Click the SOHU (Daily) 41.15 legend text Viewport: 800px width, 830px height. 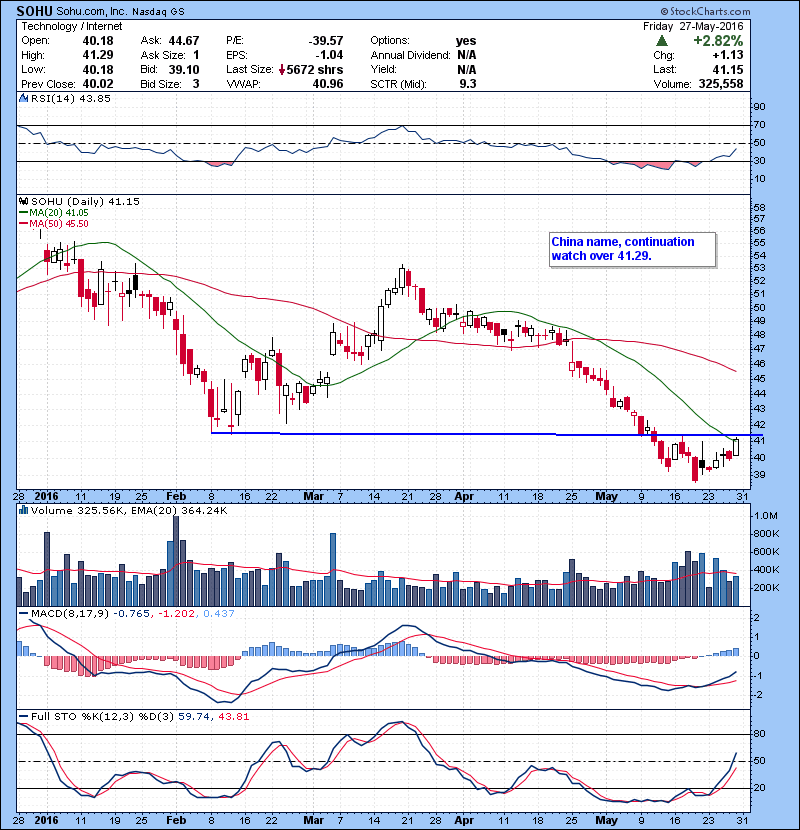coord(85,201)
